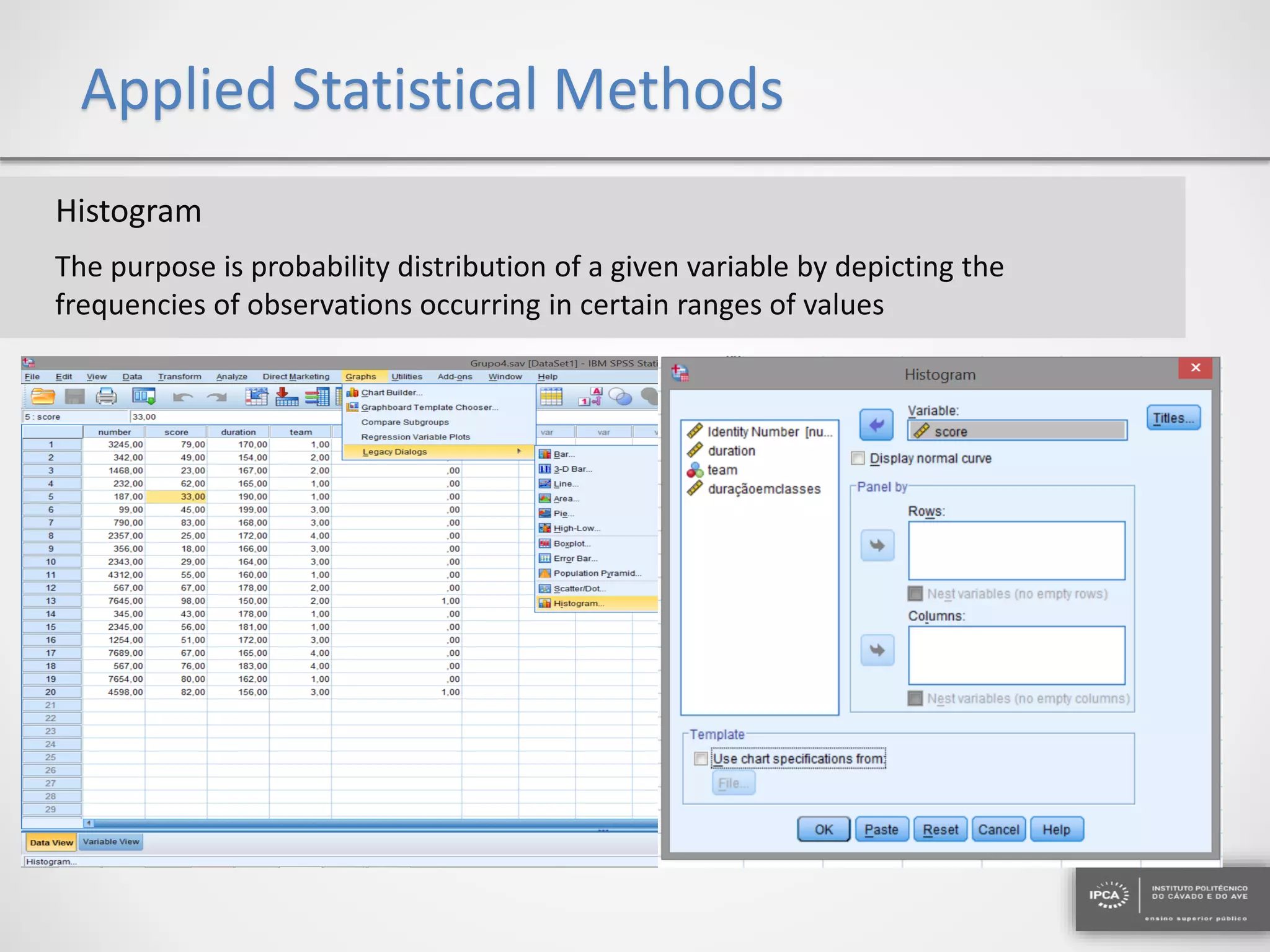This screenshot has height=952, width=1270.
Task: Click the Bar chart icon in submenu
Action: pyautogui.click(x=544, y=454)
